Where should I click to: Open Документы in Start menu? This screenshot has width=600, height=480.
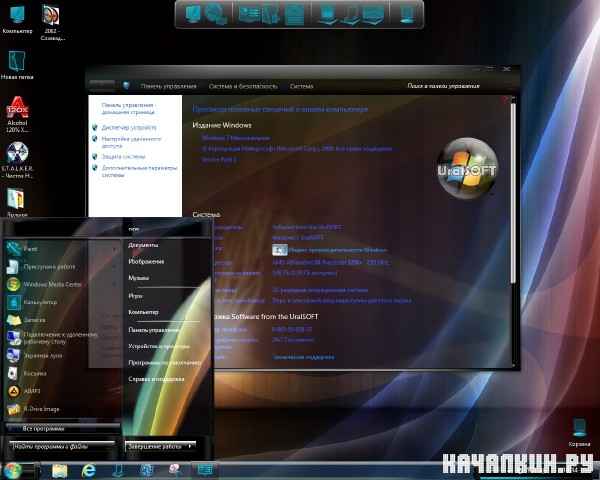coord(143,245)
